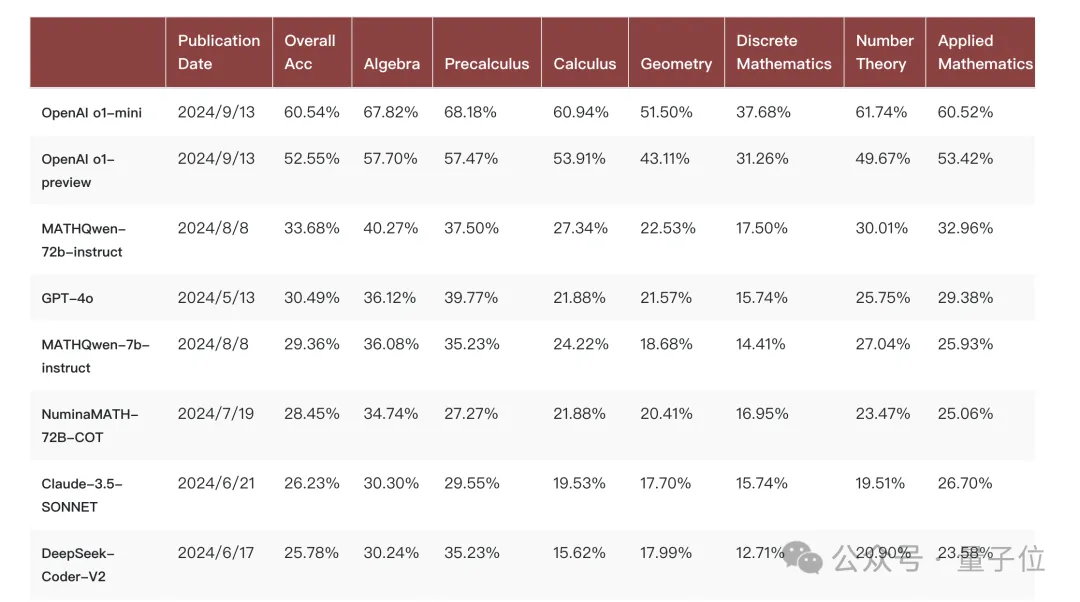1080x602 pixels.
Task: Click the WeChat logo icon in watermark
Action: pos(803,557)
